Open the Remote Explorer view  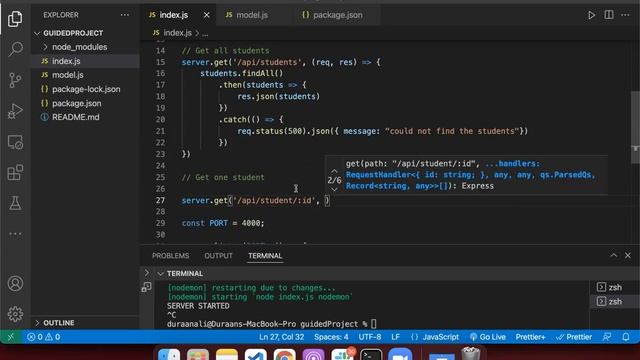point(15,142)
